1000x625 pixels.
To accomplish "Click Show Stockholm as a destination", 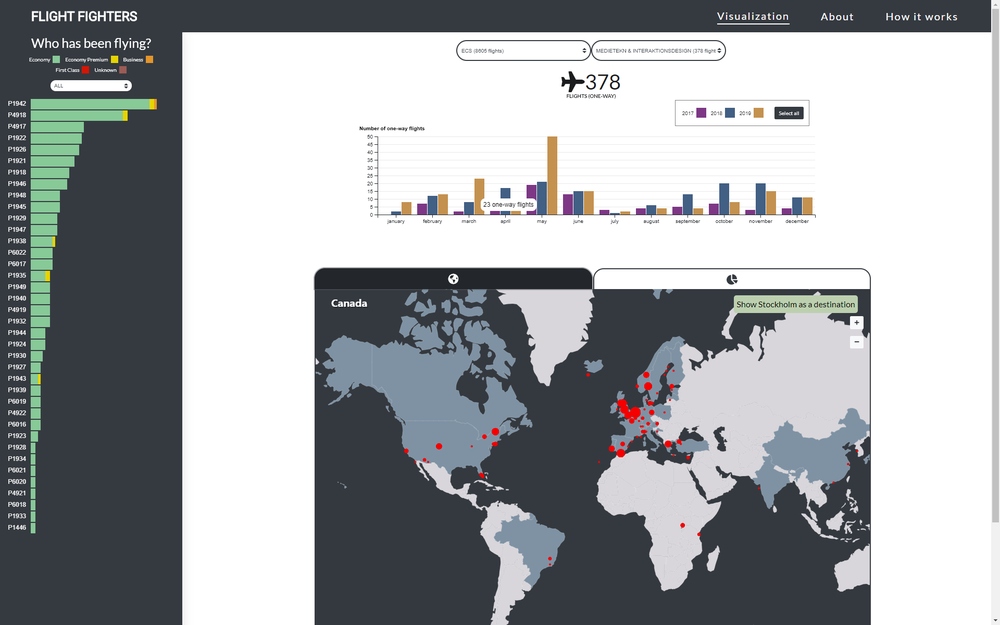I will [x=795, y=304].
